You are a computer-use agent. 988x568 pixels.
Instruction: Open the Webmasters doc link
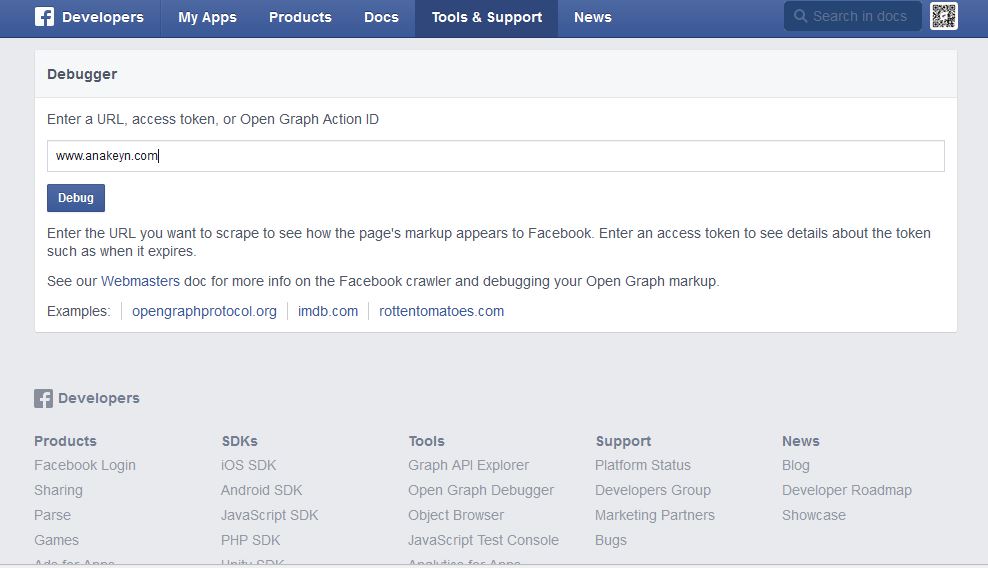(x=140, y=281)
